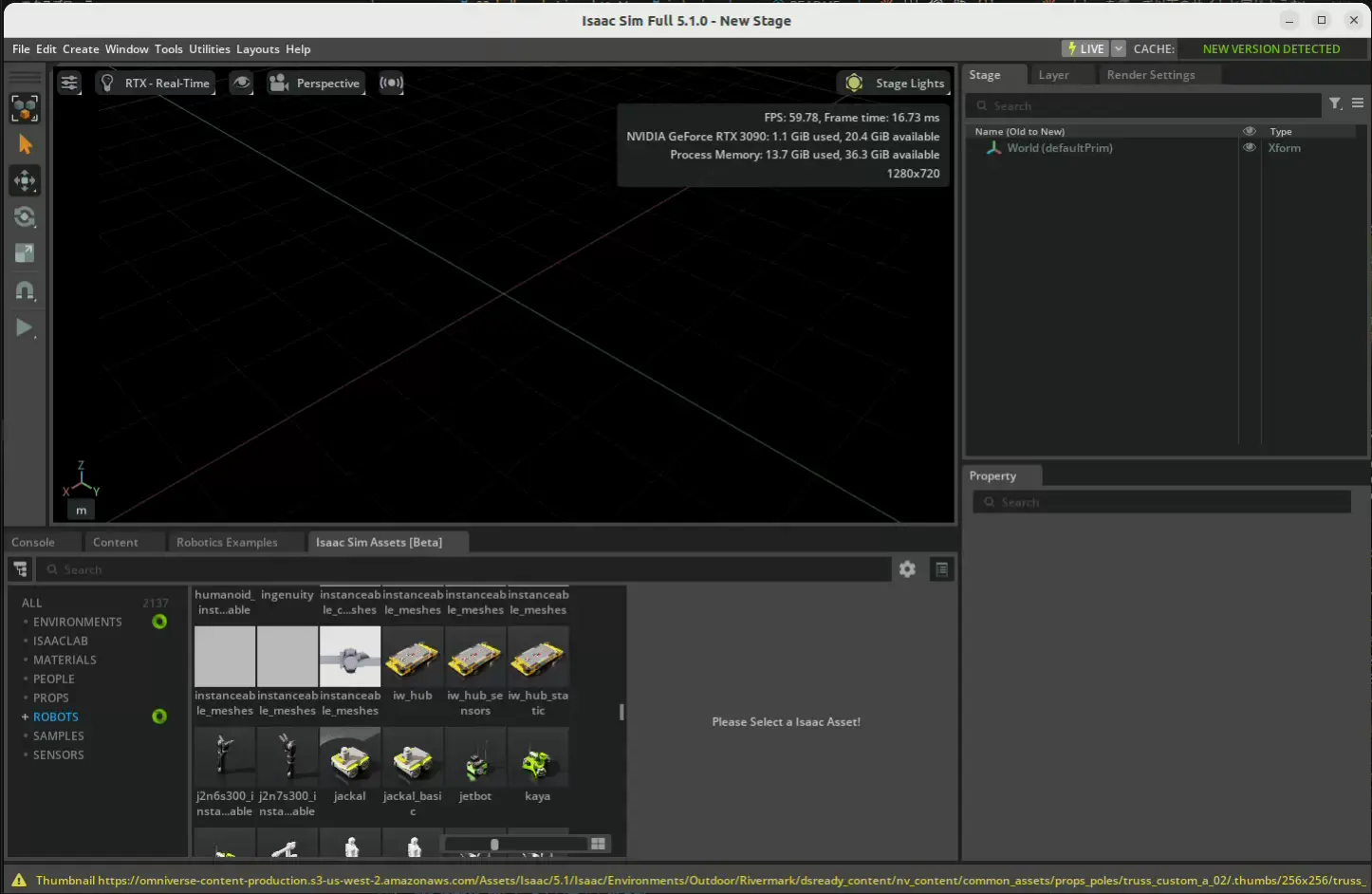
Task: Click the Stage filter funnel icon
Action: tap(1335, 103)
